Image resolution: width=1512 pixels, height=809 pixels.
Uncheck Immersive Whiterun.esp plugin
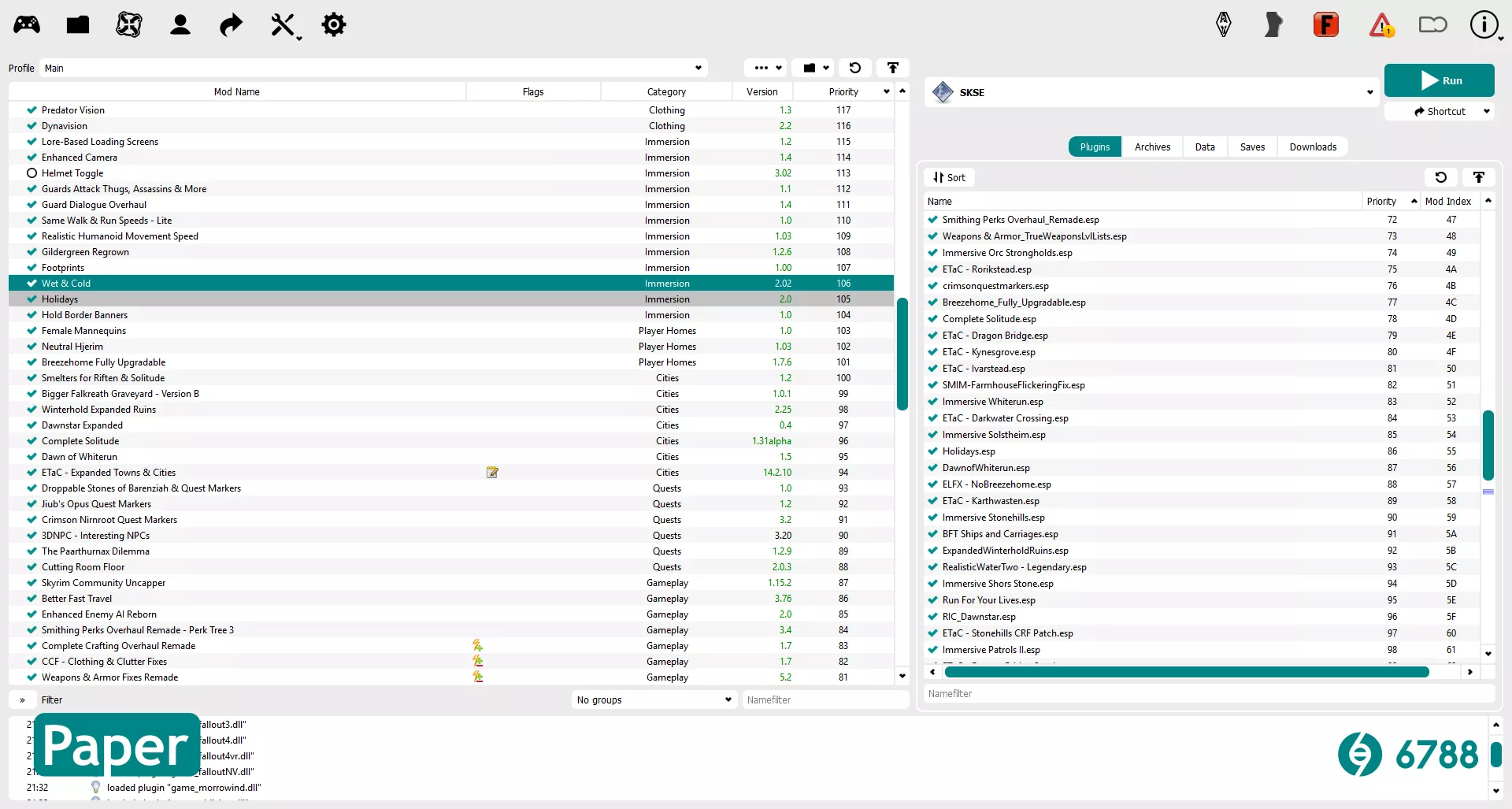click(933, 402)
